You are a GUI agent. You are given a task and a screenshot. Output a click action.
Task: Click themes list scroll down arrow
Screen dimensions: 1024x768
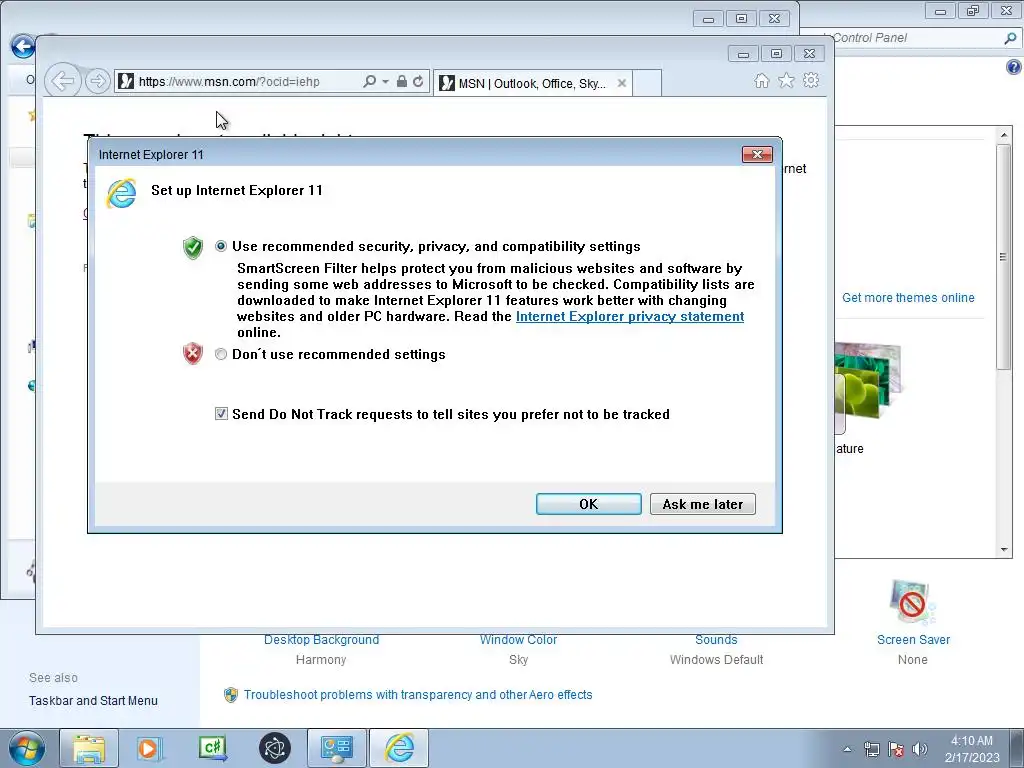(1004, 550)
